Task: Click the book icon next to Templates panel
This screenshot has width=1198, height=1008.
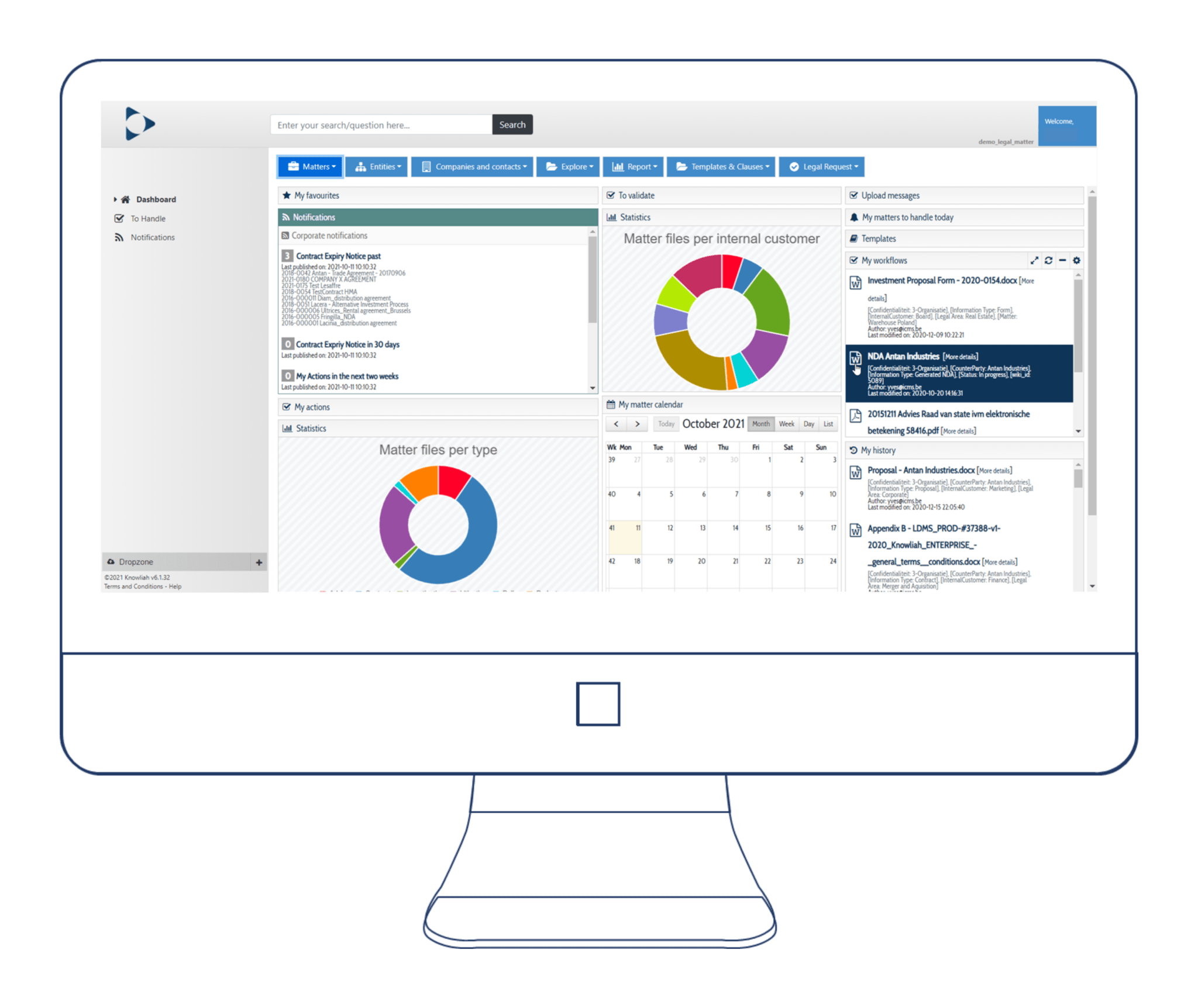Action: (x=854, y=239)
